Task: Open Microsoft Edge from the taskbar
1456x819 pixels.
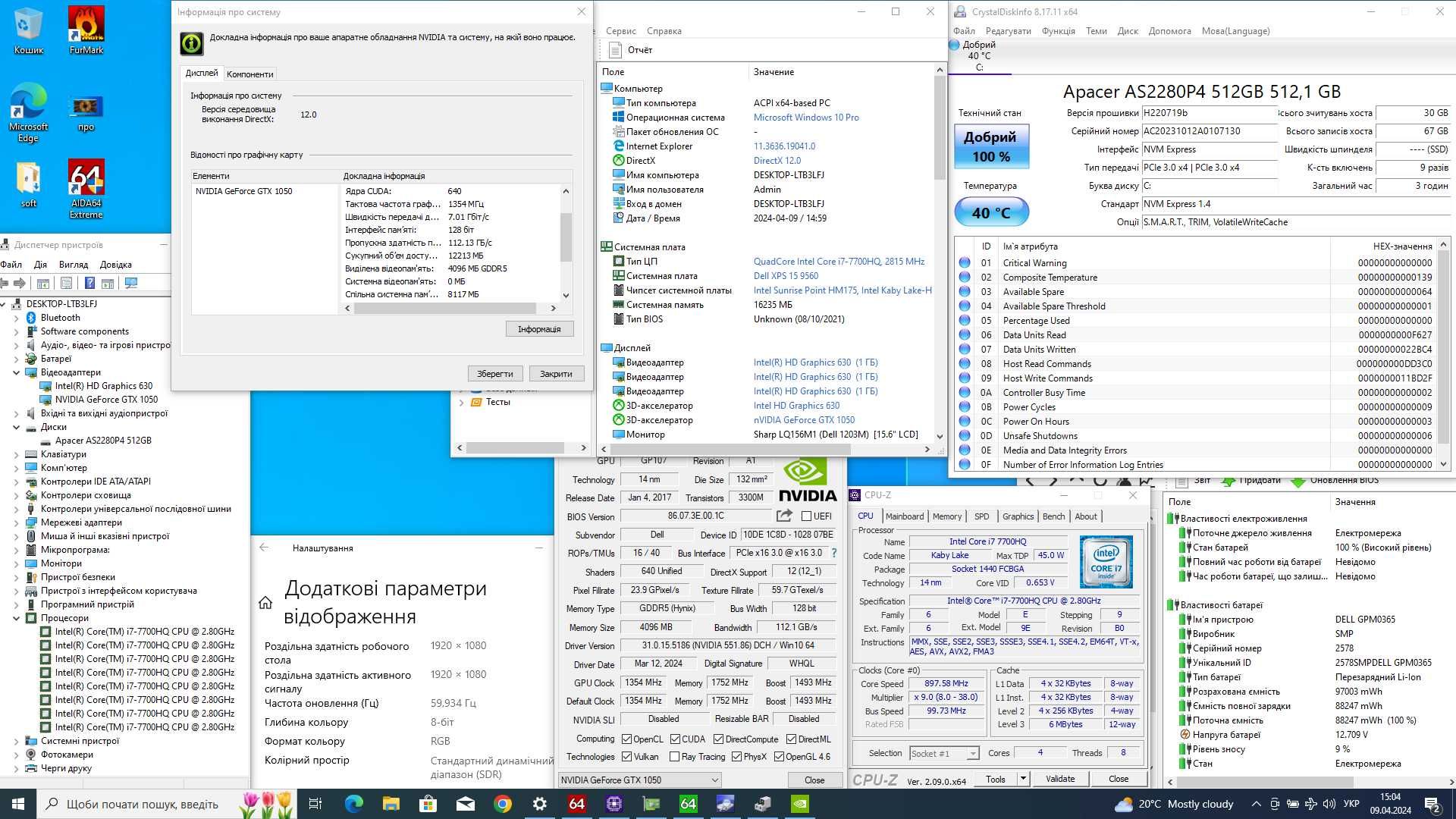Action: point(353,804)
